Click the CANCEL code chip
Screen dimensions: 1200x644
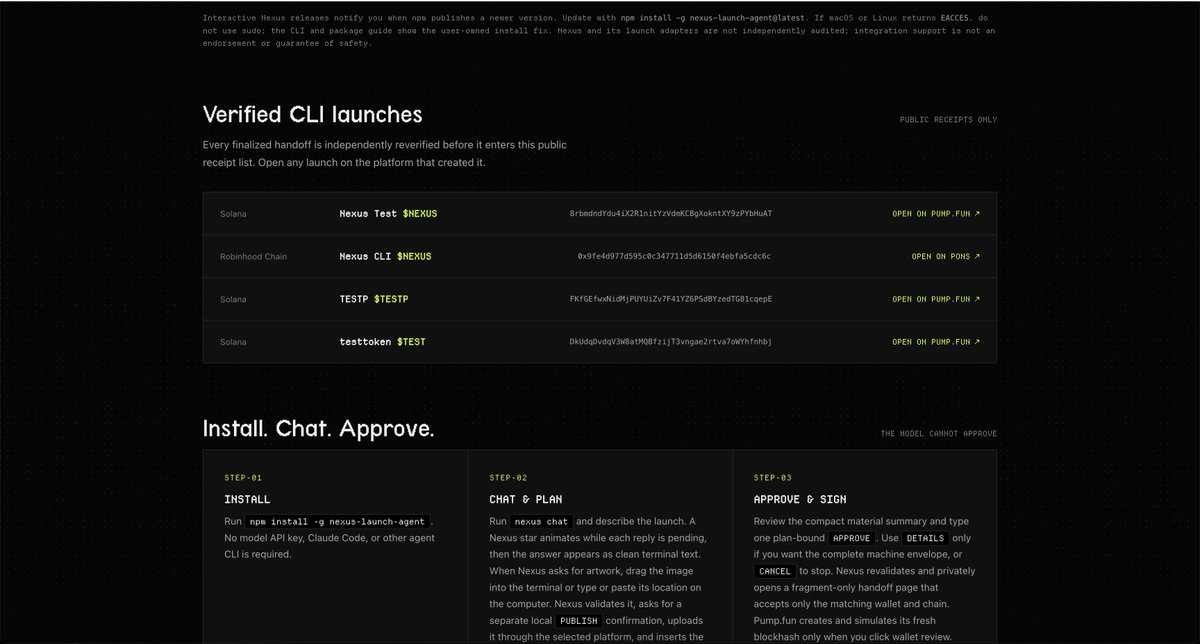tap(775, 571)
